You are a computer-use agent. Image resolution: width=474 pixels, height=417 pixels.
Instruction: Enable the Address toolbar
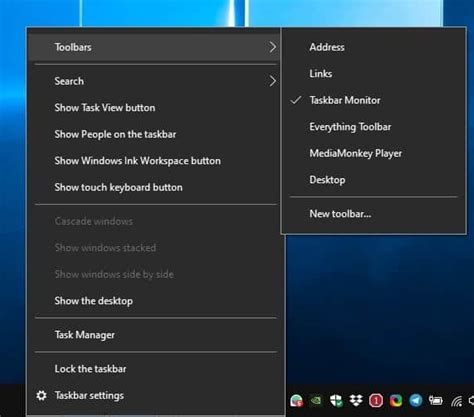pos(373,47)
